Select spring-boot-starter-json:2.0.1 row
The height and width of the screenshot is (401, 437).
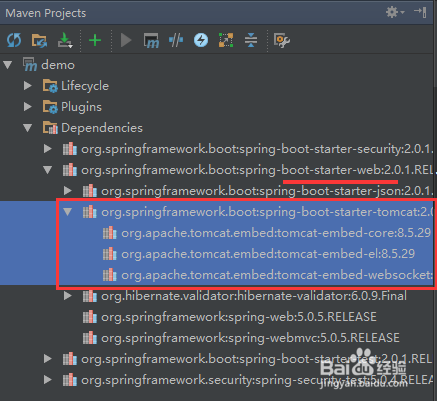[218, 191]
